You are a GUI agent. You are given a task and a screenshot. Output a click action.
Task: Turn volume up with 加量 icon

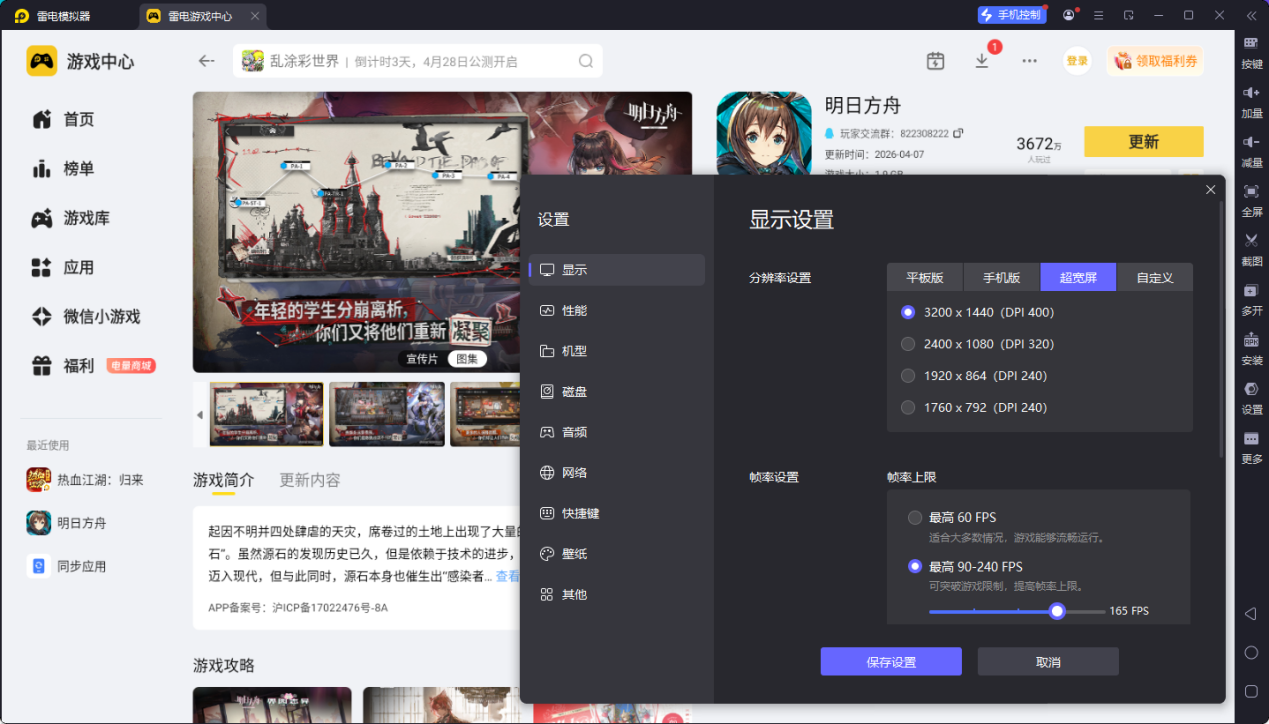pyautogui.click(x=1251, y=93)
